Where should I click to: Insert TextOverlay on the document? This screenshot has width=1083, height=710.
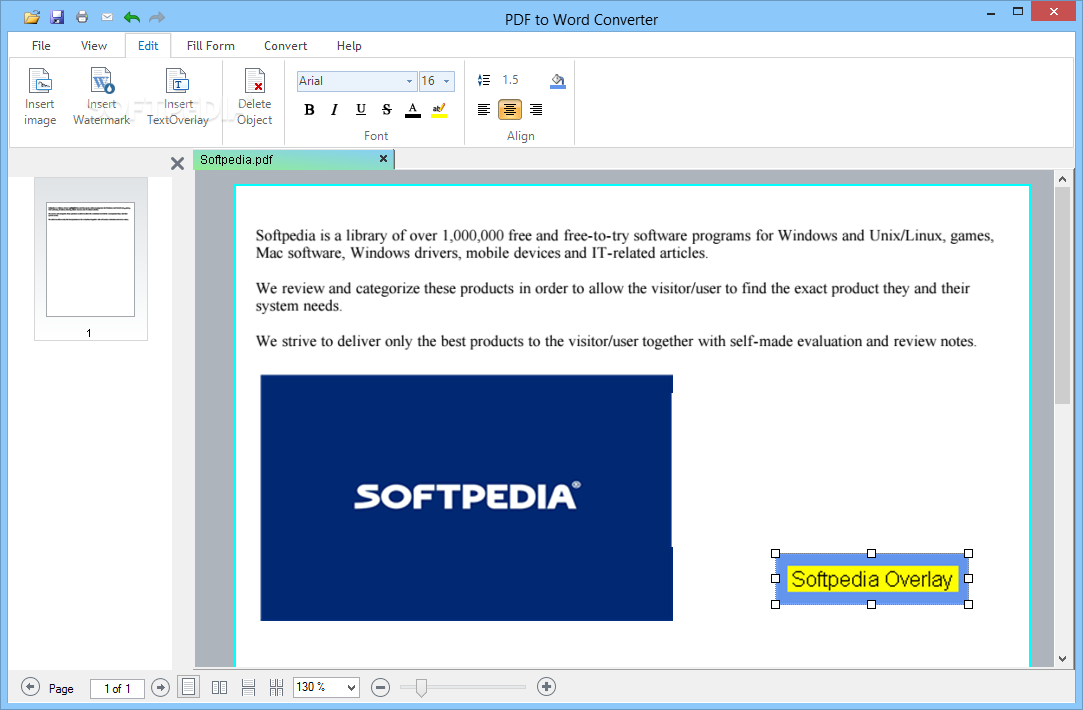click(x=178, y=97)
